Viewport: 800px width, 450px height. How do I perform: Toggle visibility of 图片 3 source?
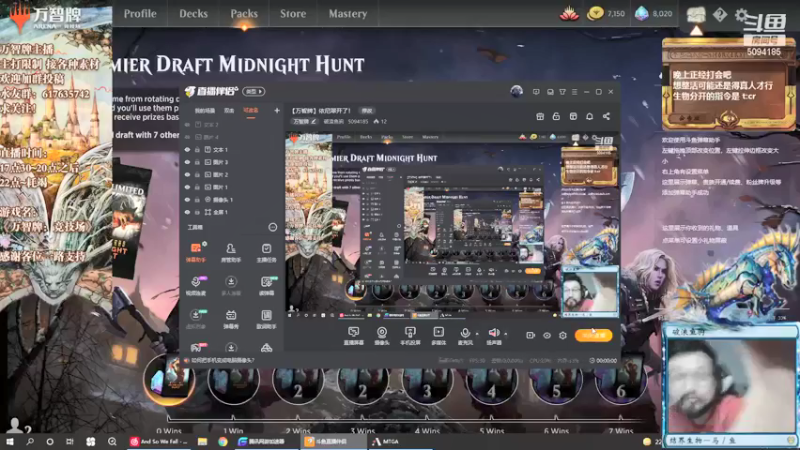(187, 162)
